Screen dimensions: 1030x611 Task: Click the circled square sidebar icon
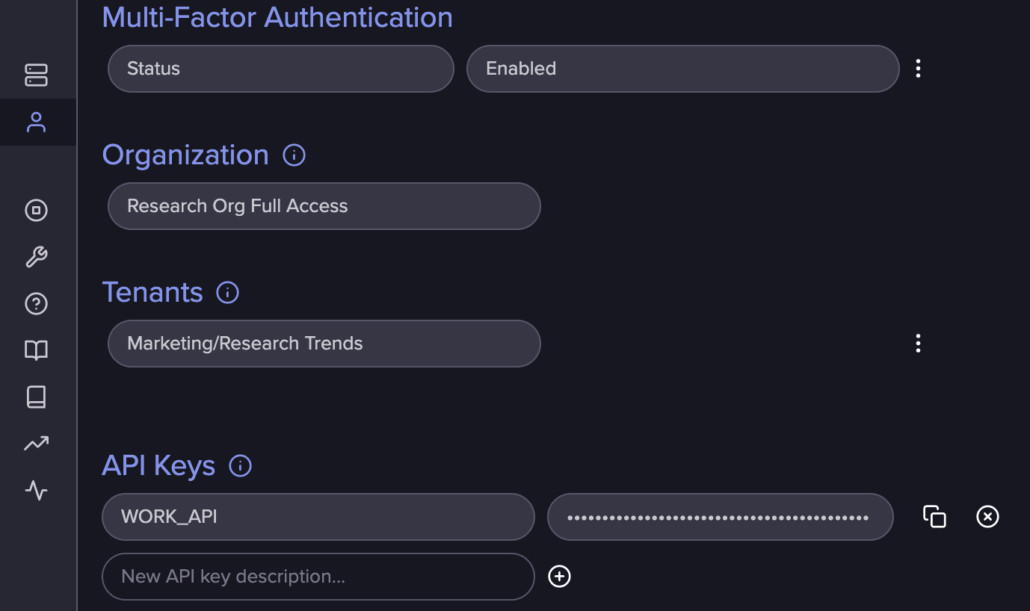coord(36,210)
